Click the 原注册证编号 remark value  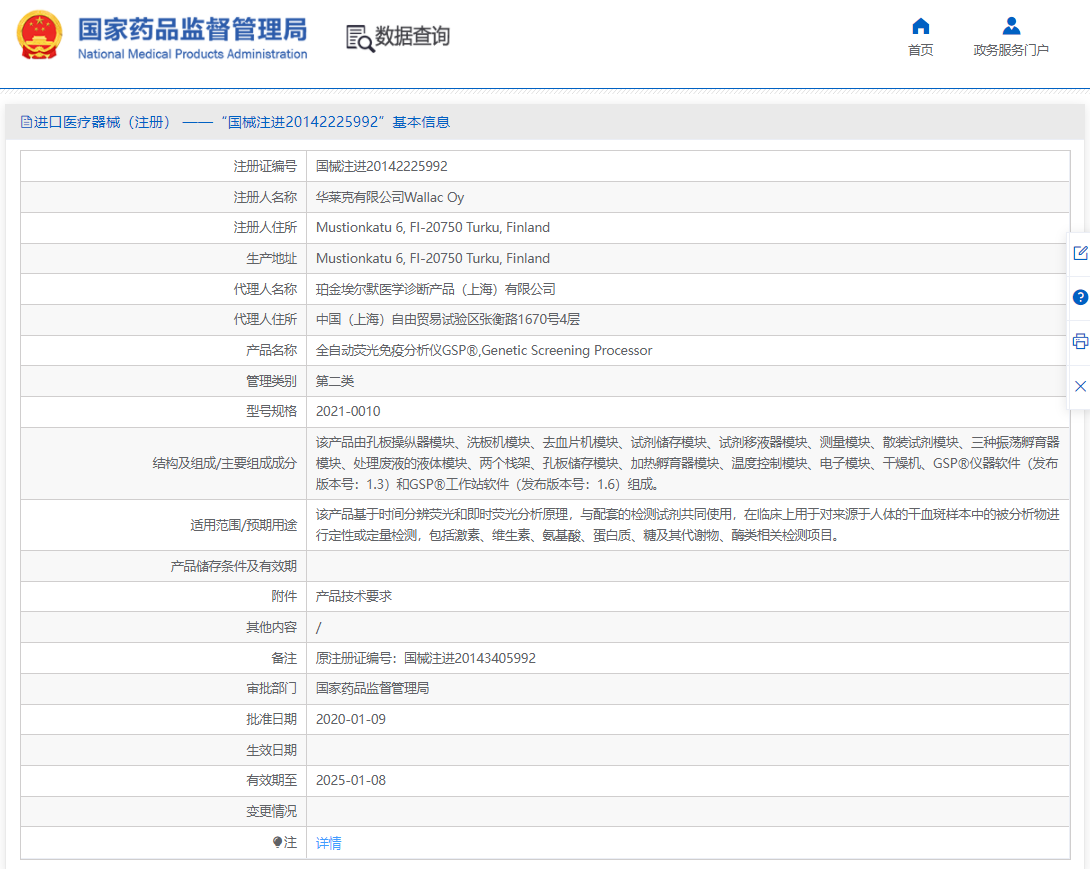point(425,658)
